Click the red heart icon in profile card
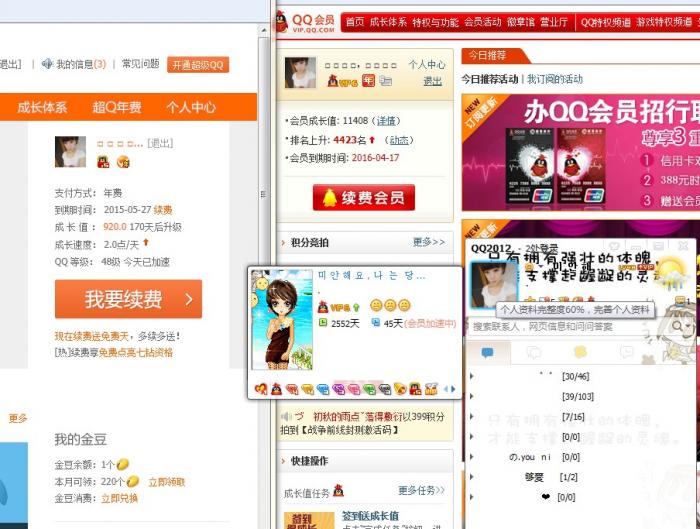Image resolution: width=700 pixels, height=529 pixels. pos(261,389)
